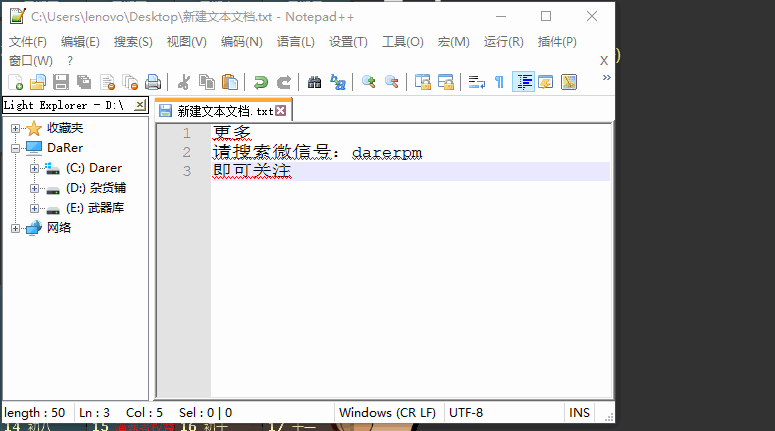Expand the hidden toolbar icons chevron
This screenshot has height=431, width=775.
tap(606, 78)
